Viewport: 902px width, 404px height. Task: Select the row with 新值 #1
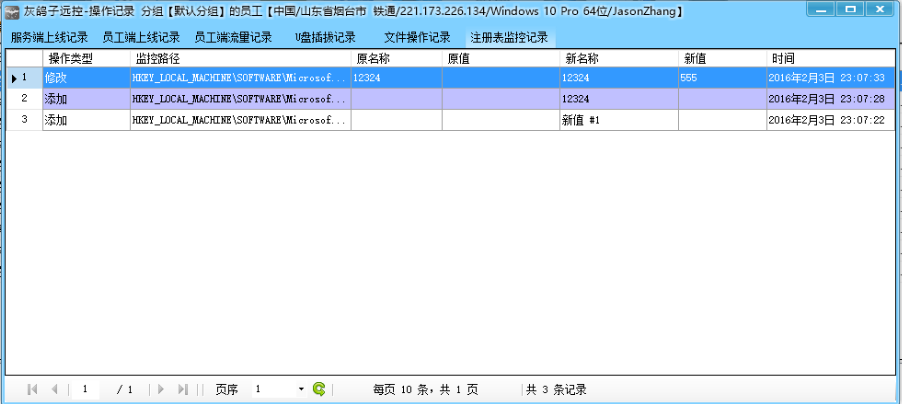click(581, 120)
